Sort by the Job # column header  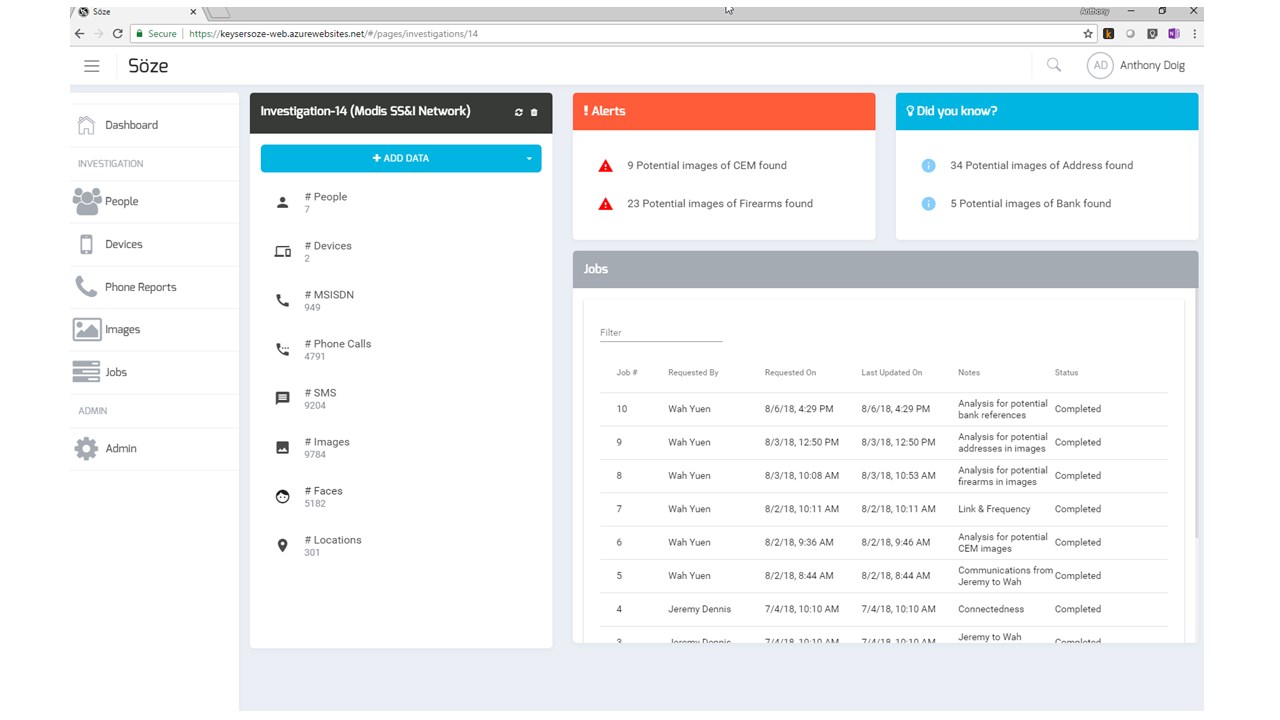(x=627, y=373)
